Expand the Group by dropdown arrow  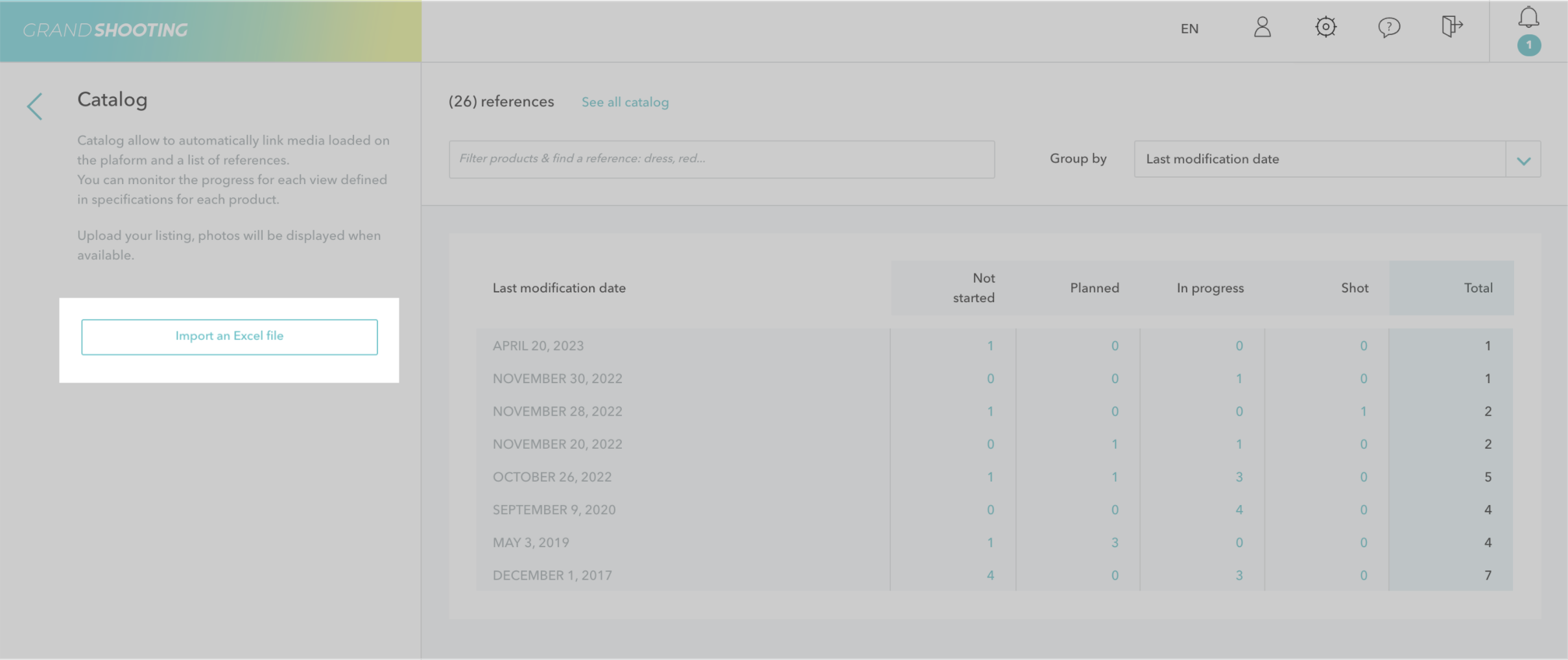click(1523, 159)
